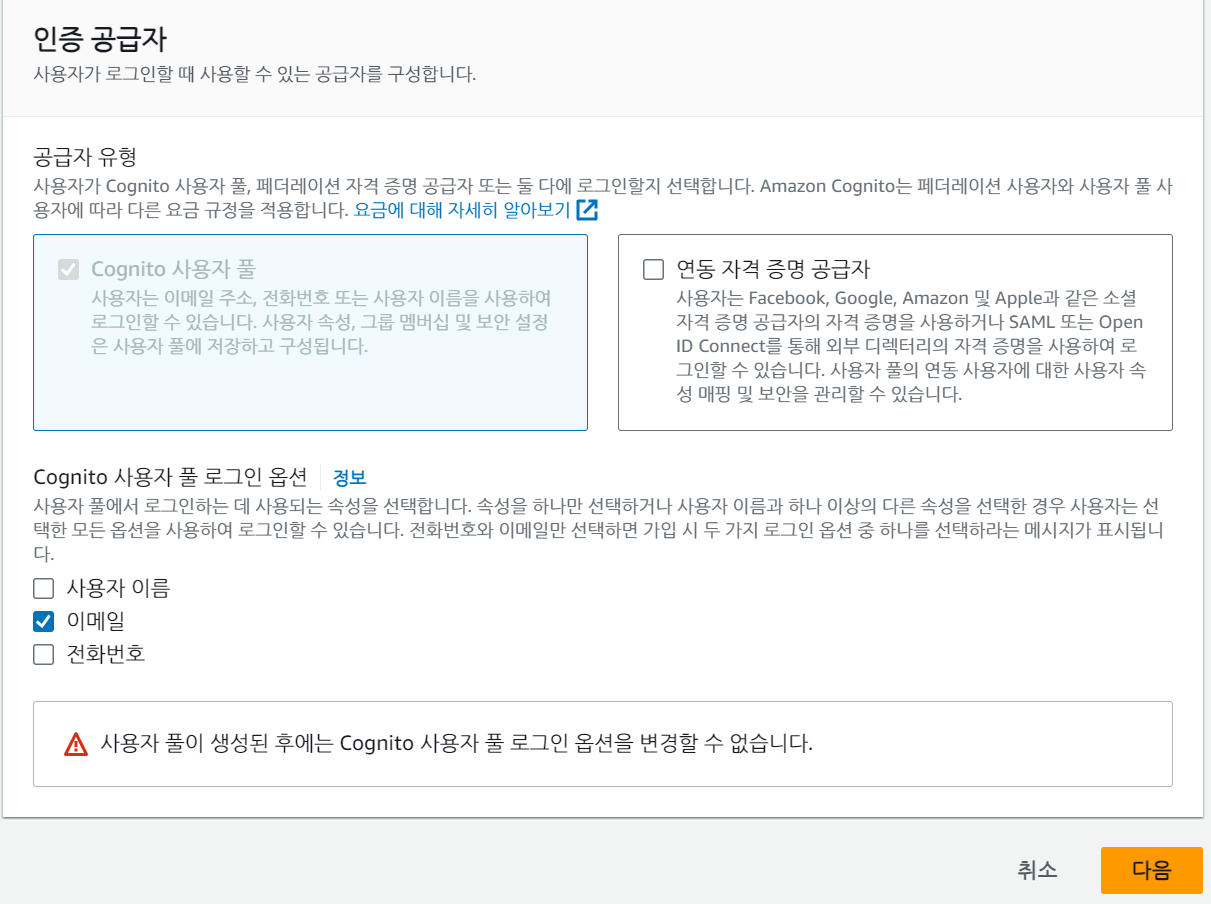Click the Cognito 사용자 풀 title text

(174, 269)
